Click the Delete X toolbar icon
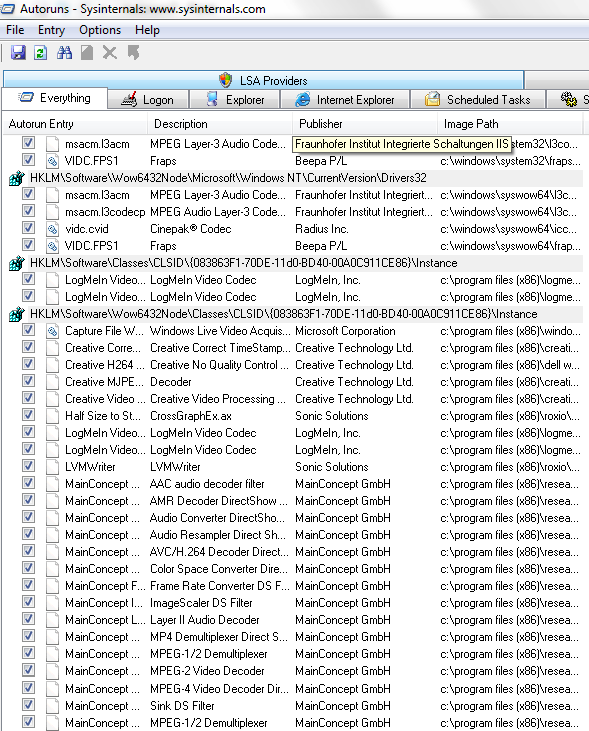589x731 pixels. tap(110, 53)
